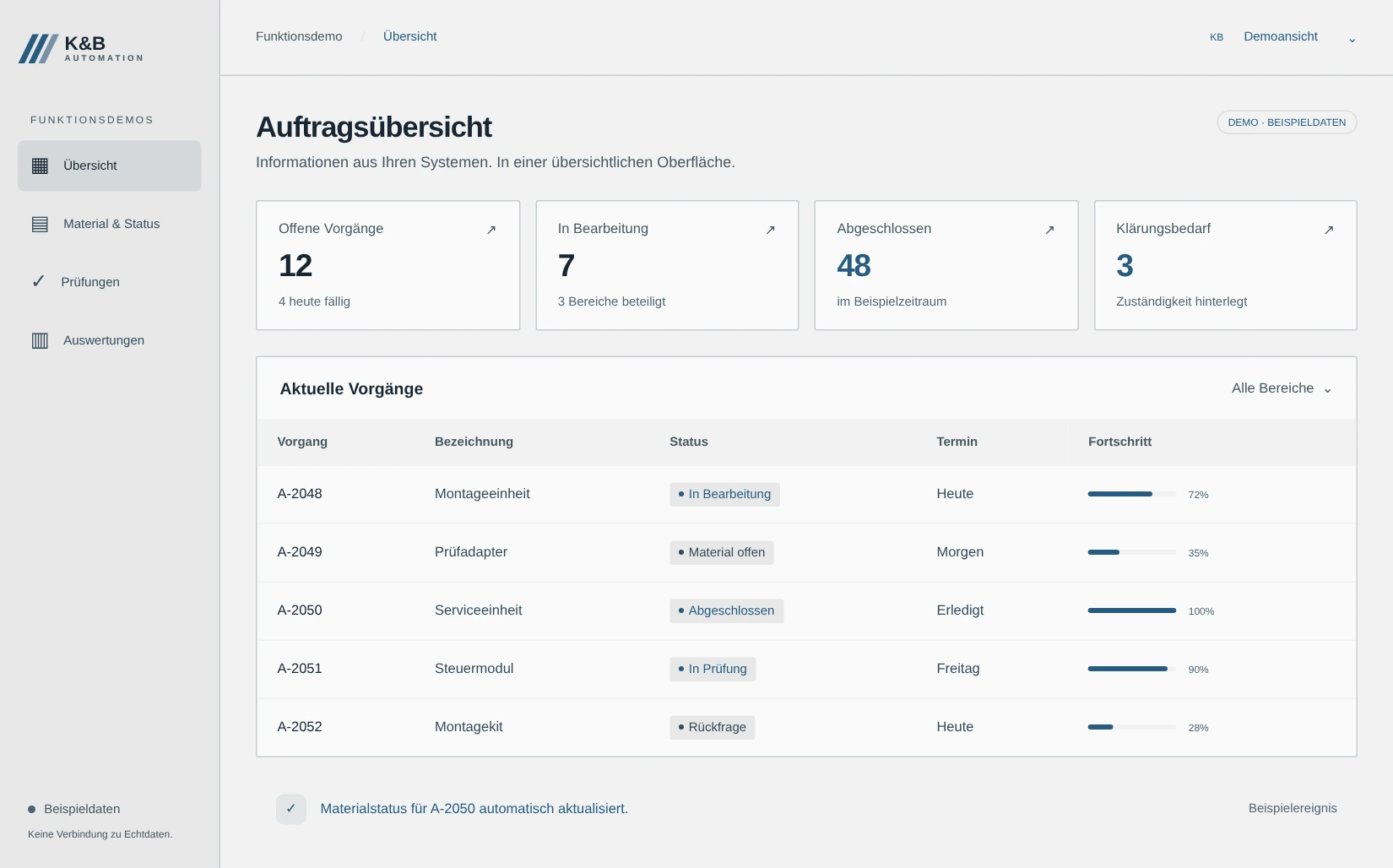Click the Auswertungen columns icon
1393x868 pixels.
40,340
